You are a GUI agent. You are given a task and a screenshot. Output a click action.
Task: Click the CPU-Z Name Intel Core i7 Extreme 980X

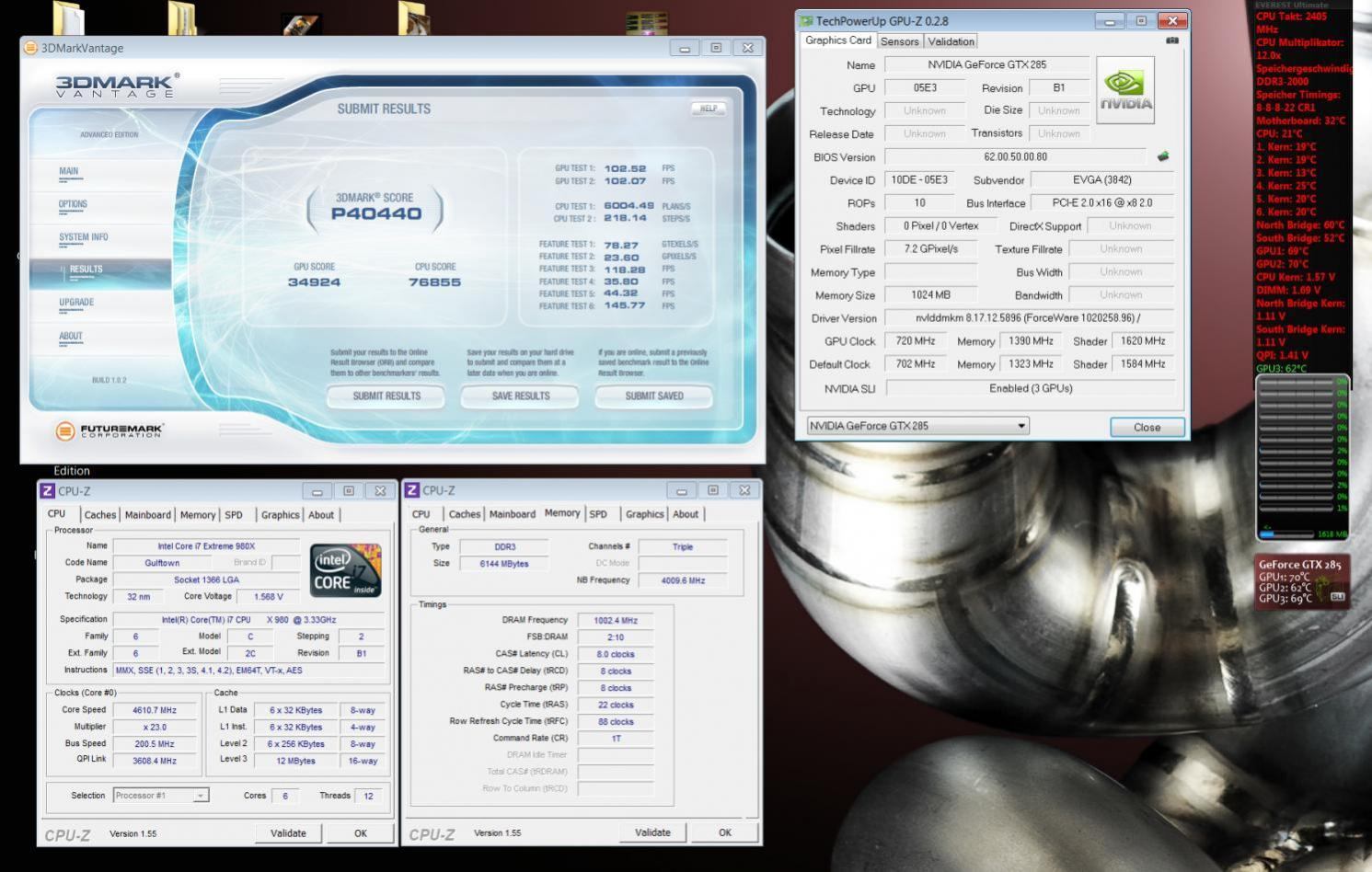206,546
